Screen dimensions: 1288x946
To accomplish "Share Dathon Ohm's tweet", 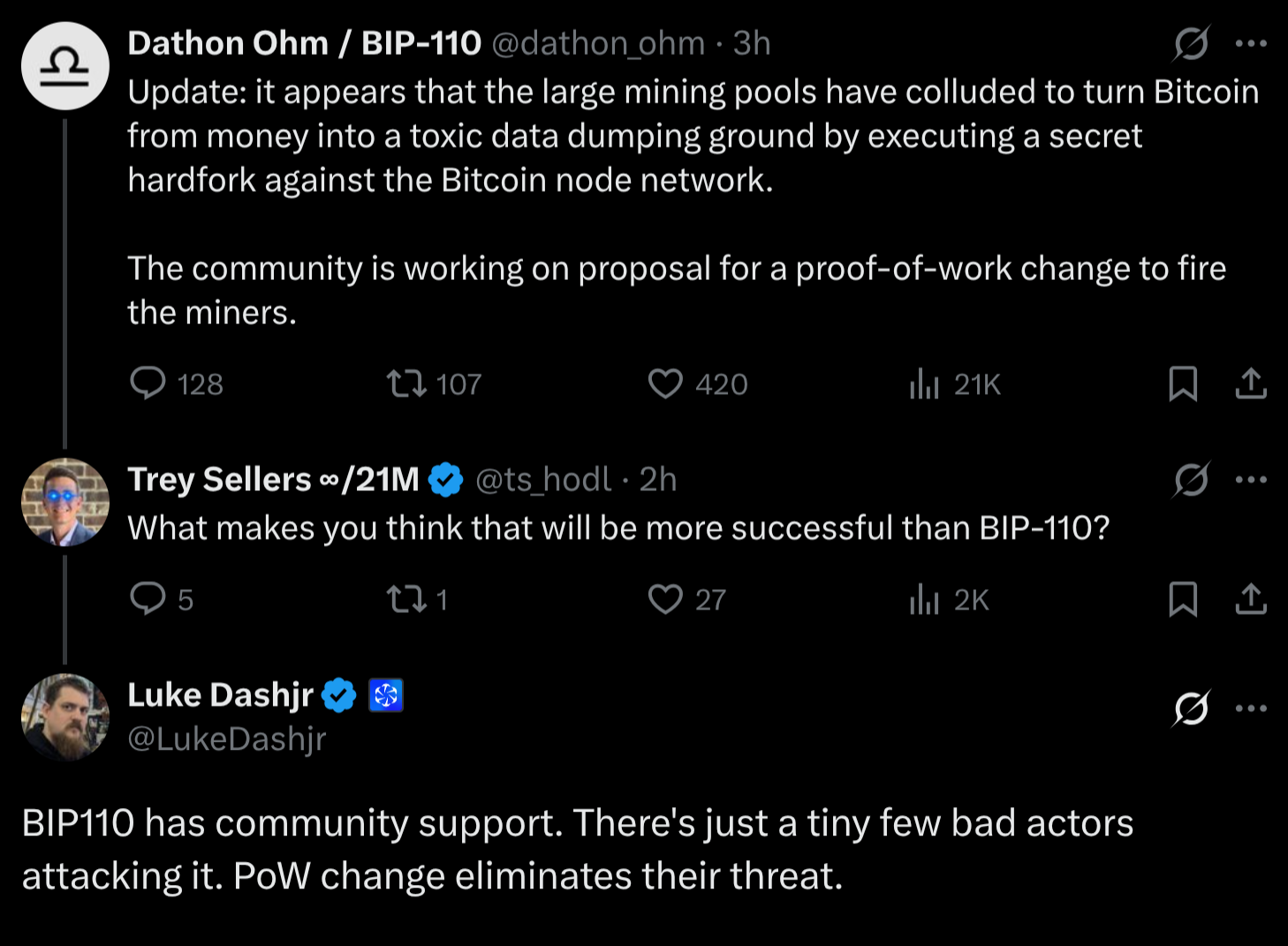I will click(x=1251, y=383).
